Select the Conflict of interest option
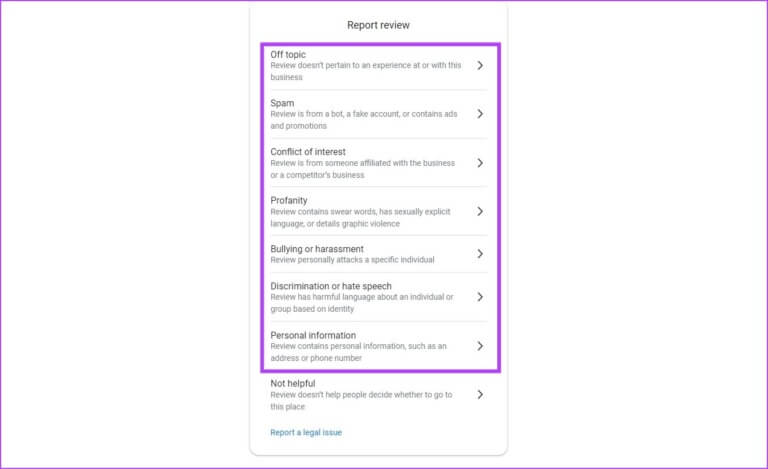Image resolution: width=768 pixels, height=469 pixels. click(308, 152)
